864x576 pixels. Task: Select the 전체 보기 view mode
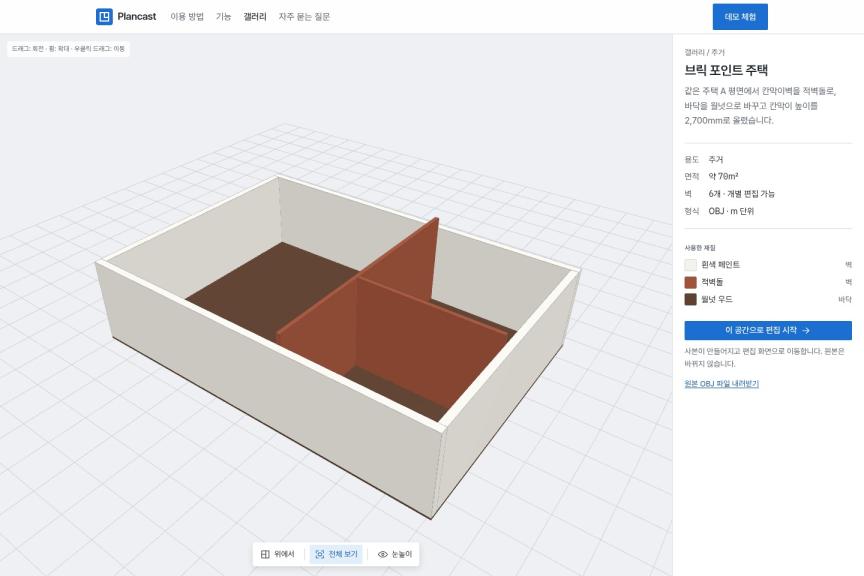pyautogui.click(x=336, y=554)
